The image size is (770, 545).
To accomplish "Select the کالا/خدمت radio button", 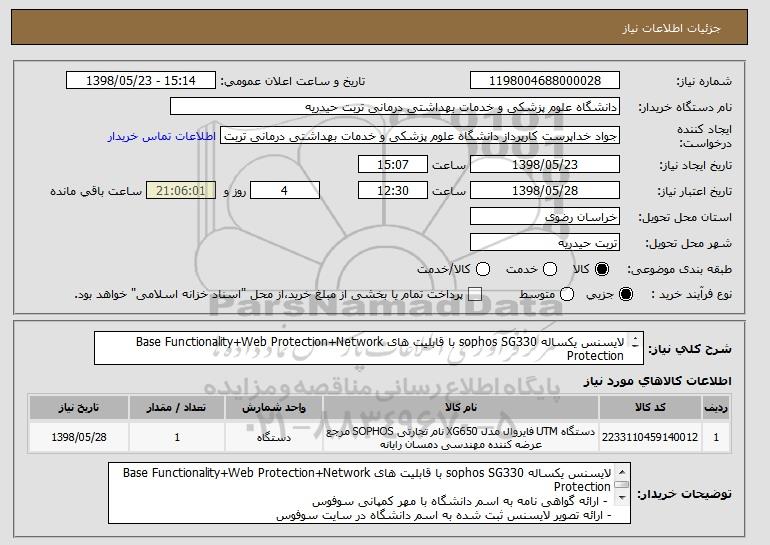I will pyautogui.click(x=483, y=269).
